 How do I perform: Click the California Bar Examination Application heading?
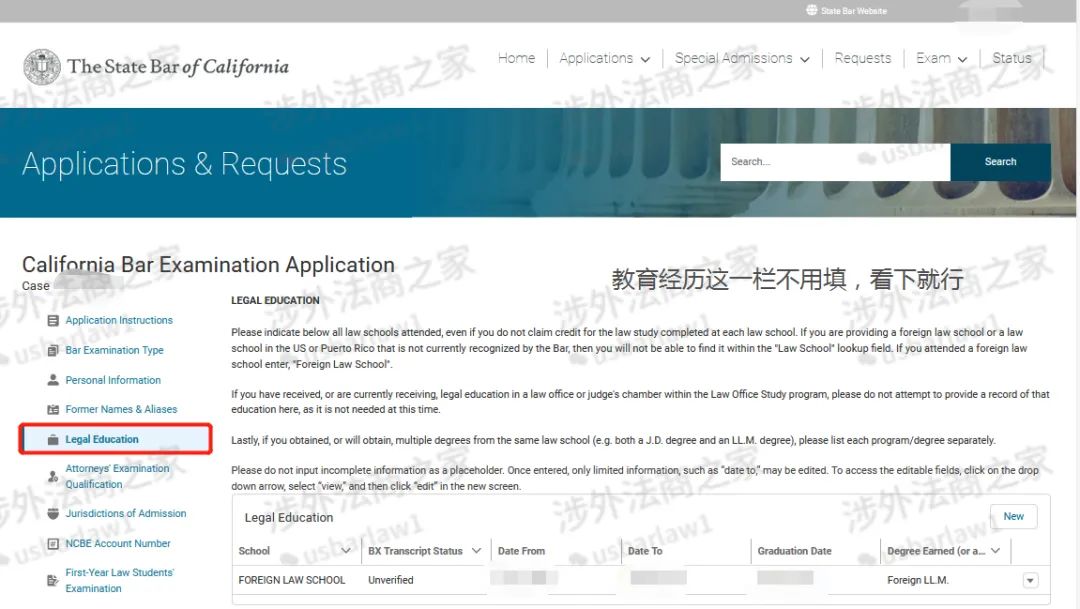pyautogui.click(x=208, y=265)
